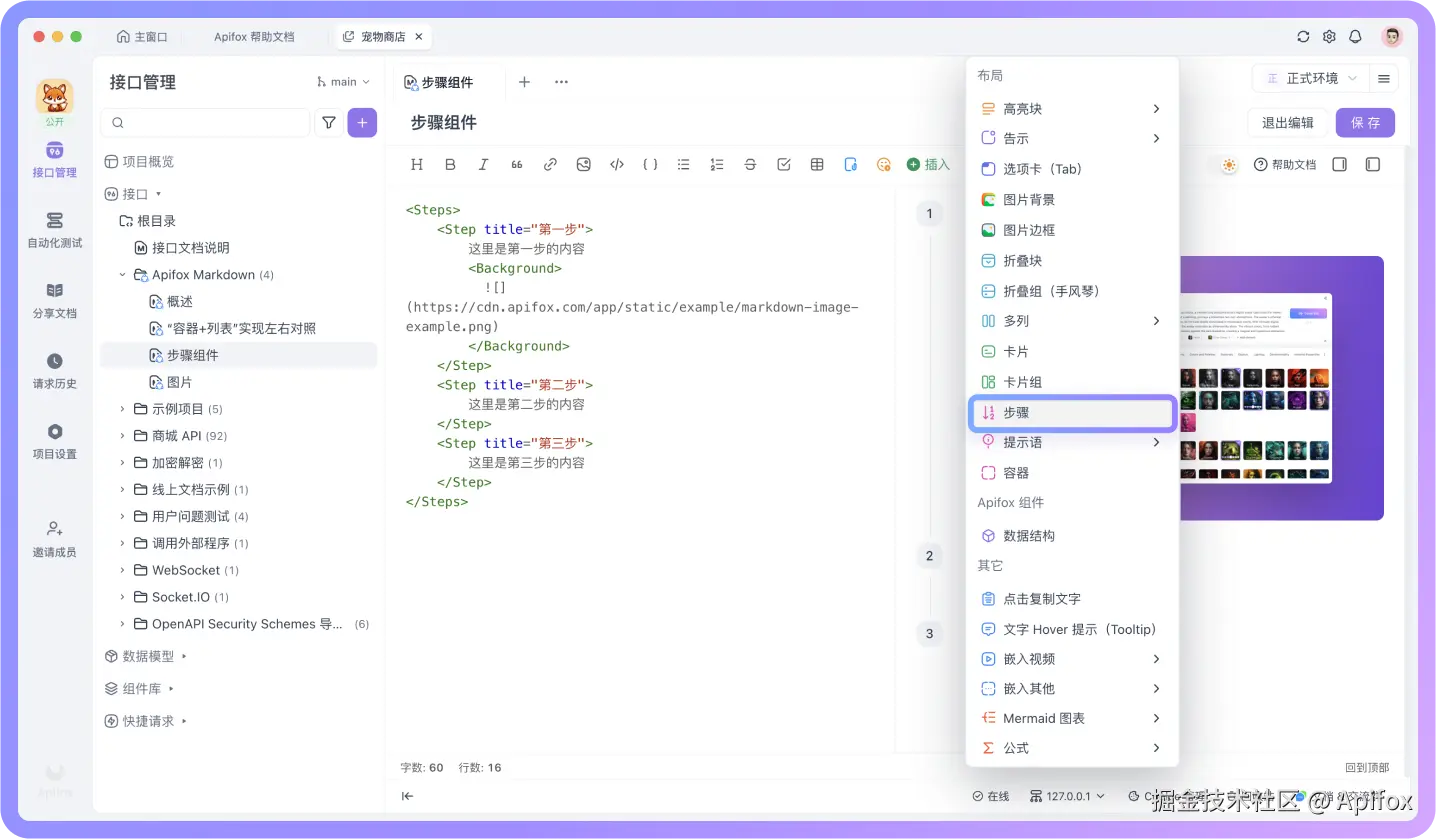
Task: Insert a block quote
Action: pyautogui.click(x=517, y=165)
